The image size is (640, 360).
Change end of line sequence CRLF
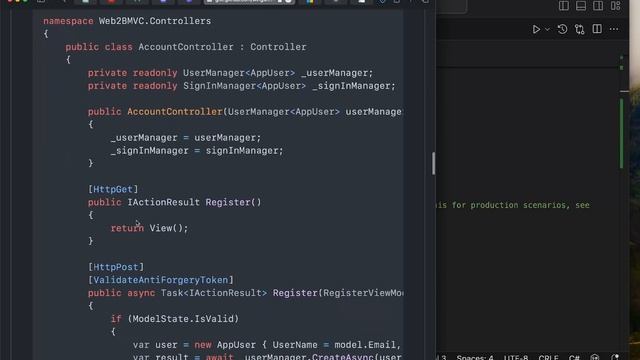548,358
